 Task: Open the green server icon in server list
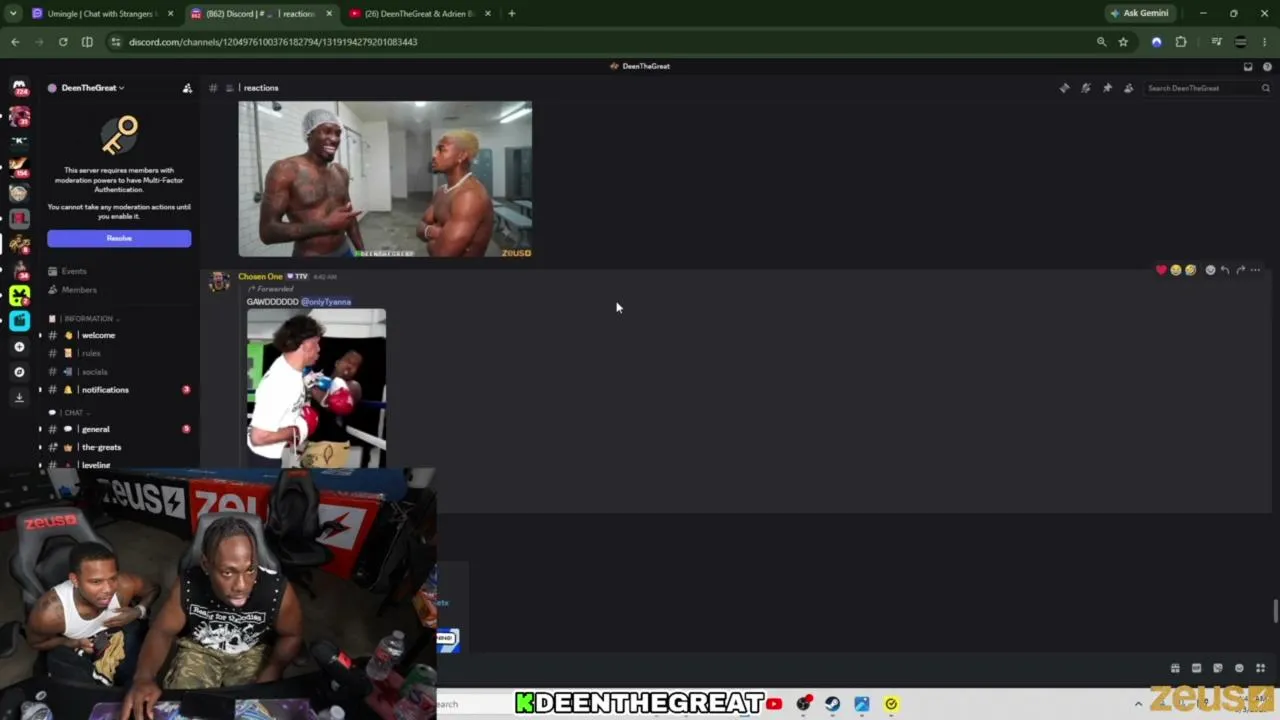tap(19, 295)
